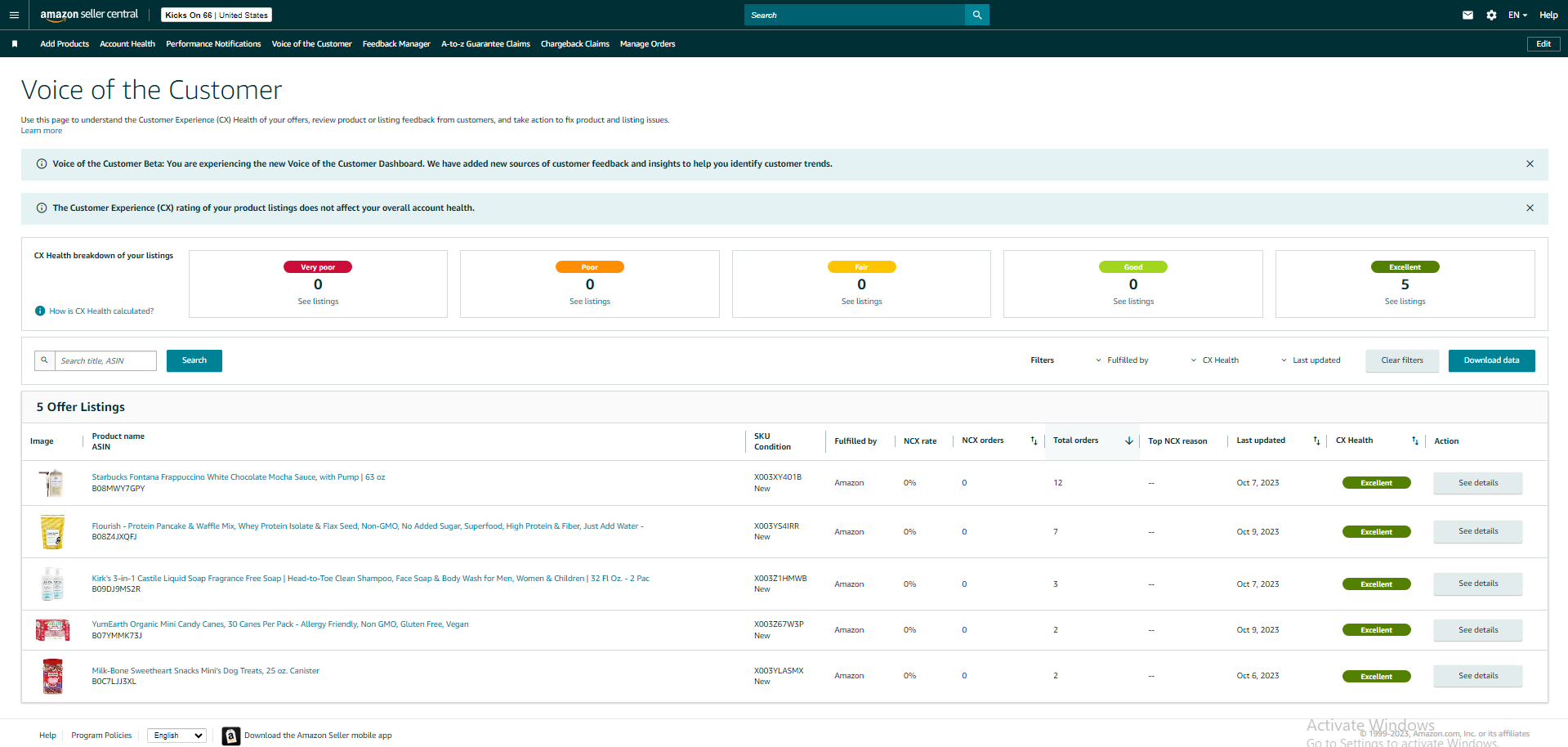This screenshot has height=747, width=1568.
Task: Open the Flourish Protein Pancake product link
Action: (368, 526)
